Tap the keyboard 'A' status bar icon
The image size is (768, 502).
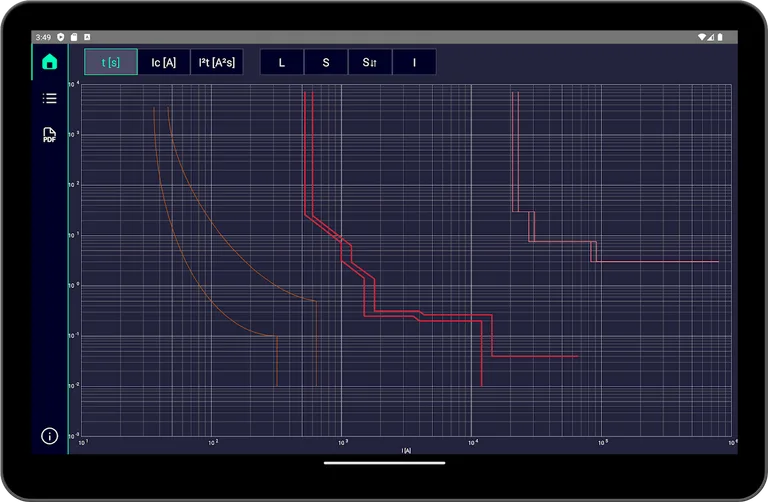click(x=87, y=37)
